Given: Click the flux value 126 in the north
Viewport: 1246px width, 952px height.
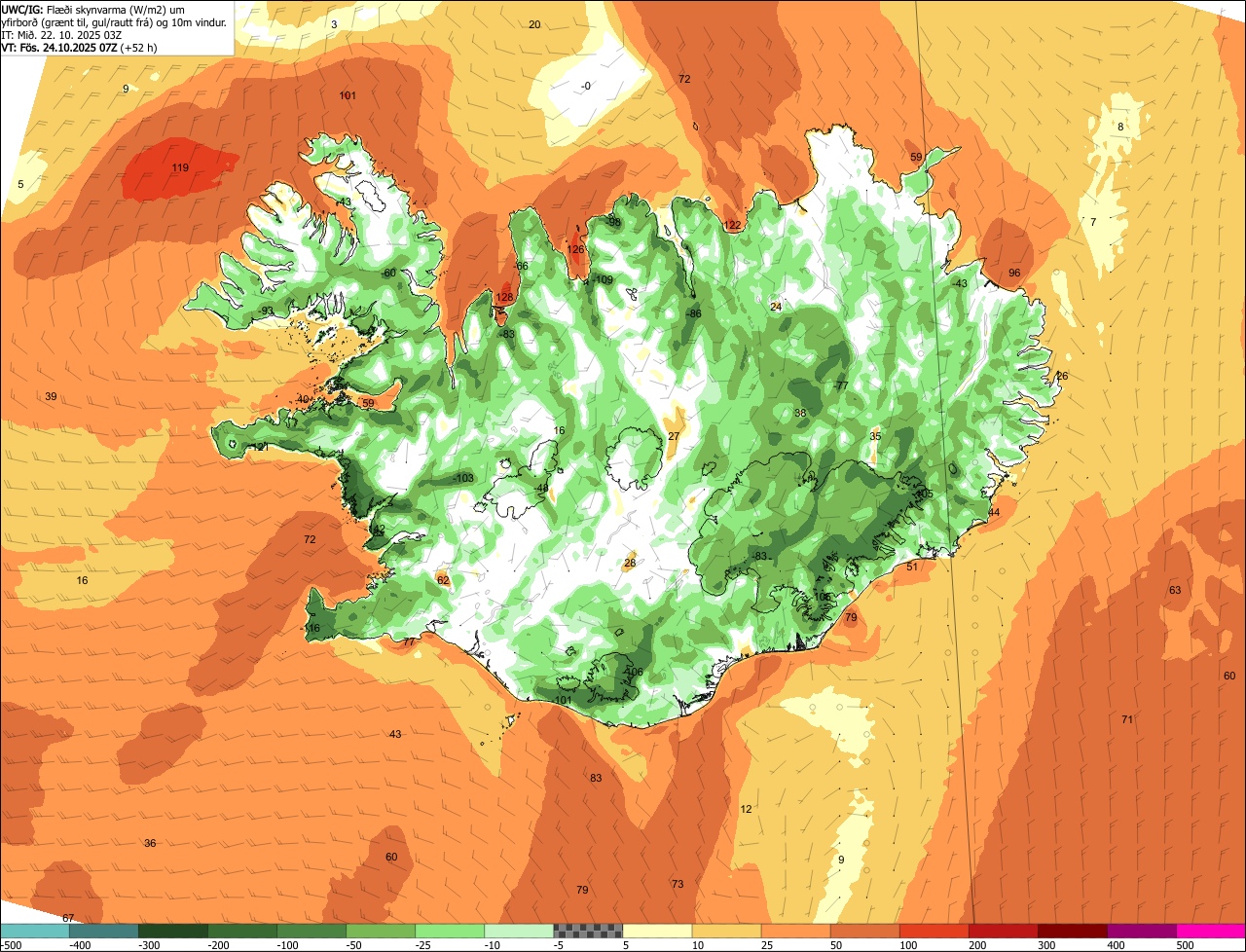Looking at the screenshot, I should click(x=576, y=249).
